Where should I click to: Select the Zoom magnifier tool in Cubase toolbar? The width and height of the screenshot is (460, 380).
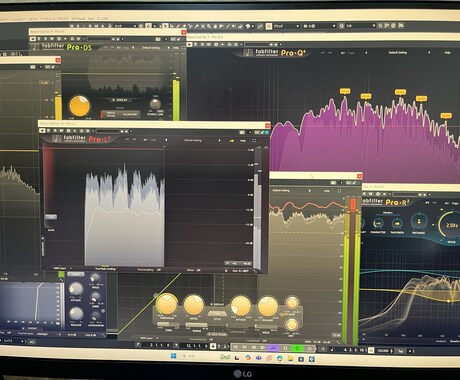click(209, 26)
